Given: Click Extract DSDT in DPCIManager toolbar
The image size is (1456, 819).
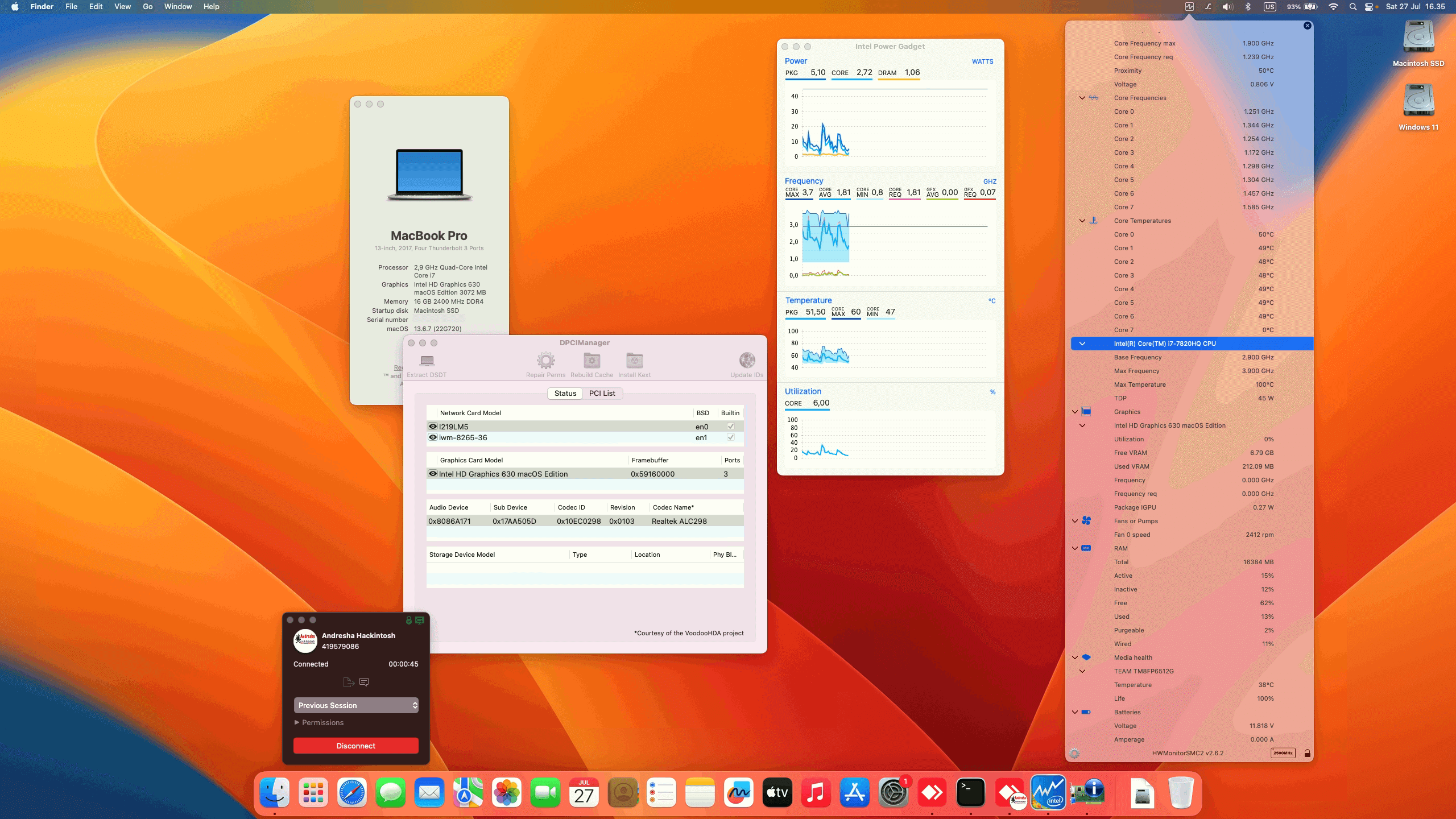Looking at the screenshot, I should click(427, 365).
